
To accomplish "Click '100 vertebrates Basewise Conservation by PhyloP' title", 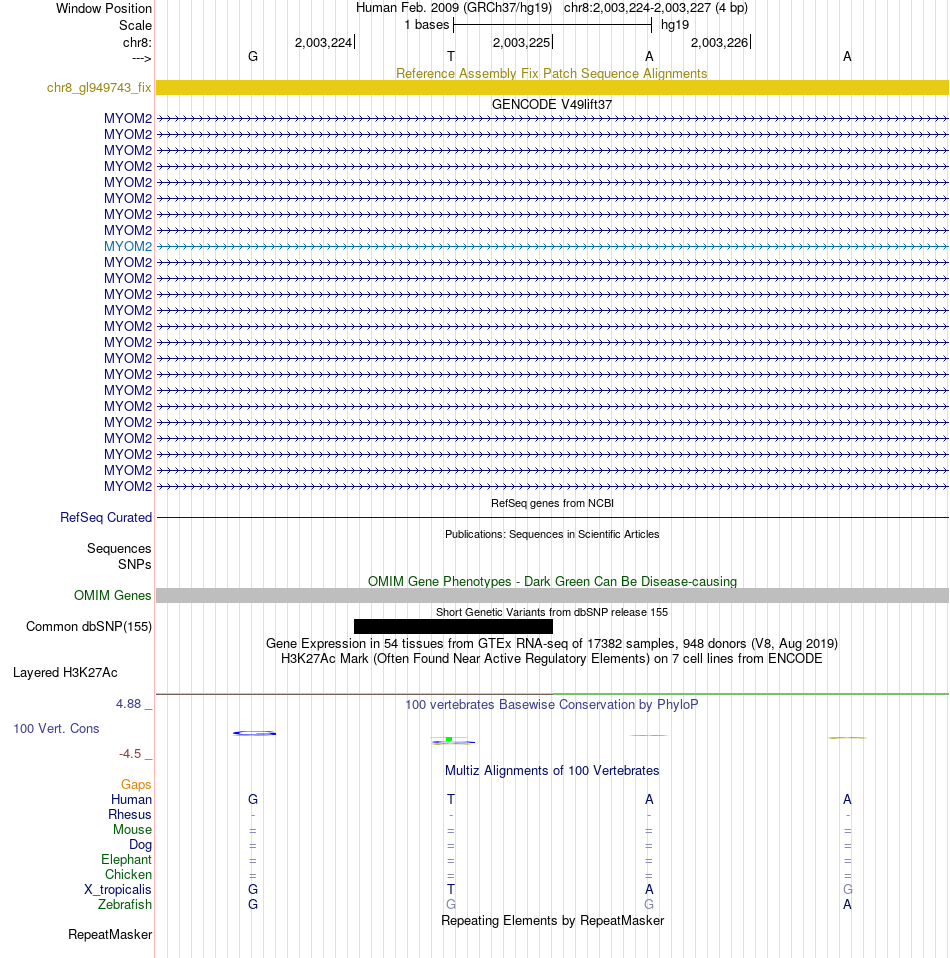I will [x=552, y=704].
